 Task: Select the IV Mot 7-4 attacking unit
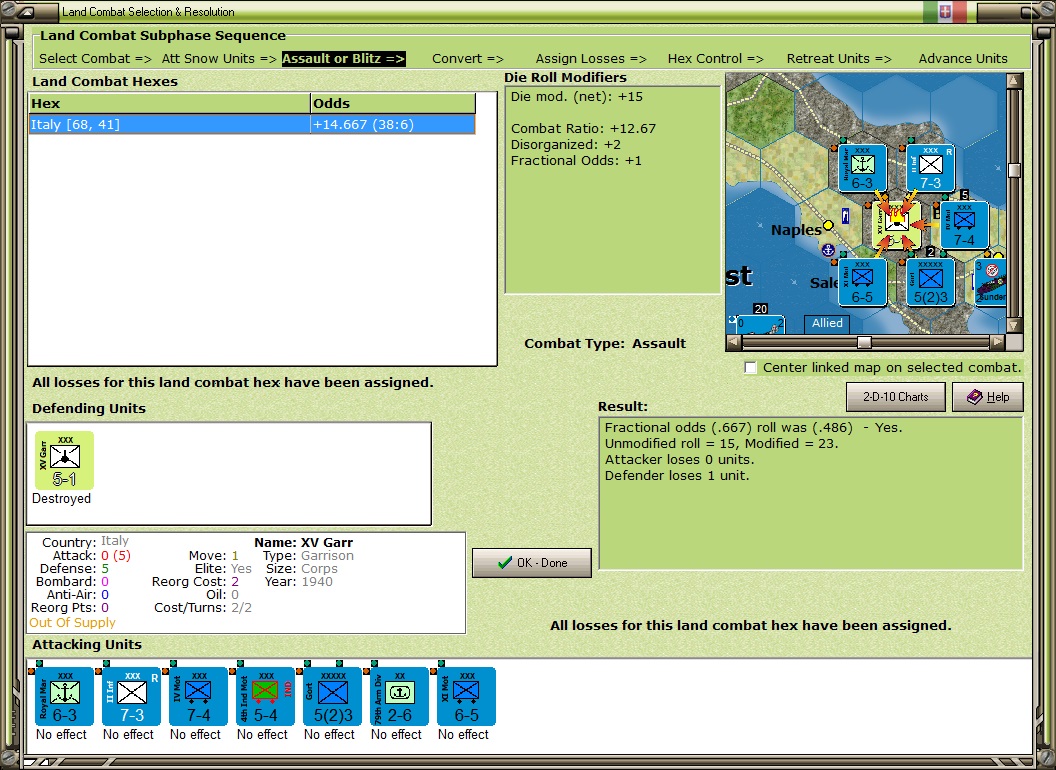click(198, 697)
